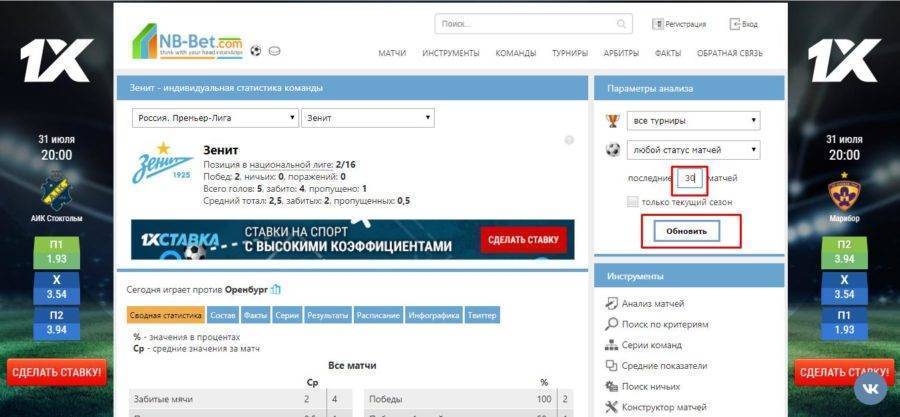This screenshot has height=417, width=900.
Task: Open the ТУРНИРЫ menu item
Action: click(570, 53)
